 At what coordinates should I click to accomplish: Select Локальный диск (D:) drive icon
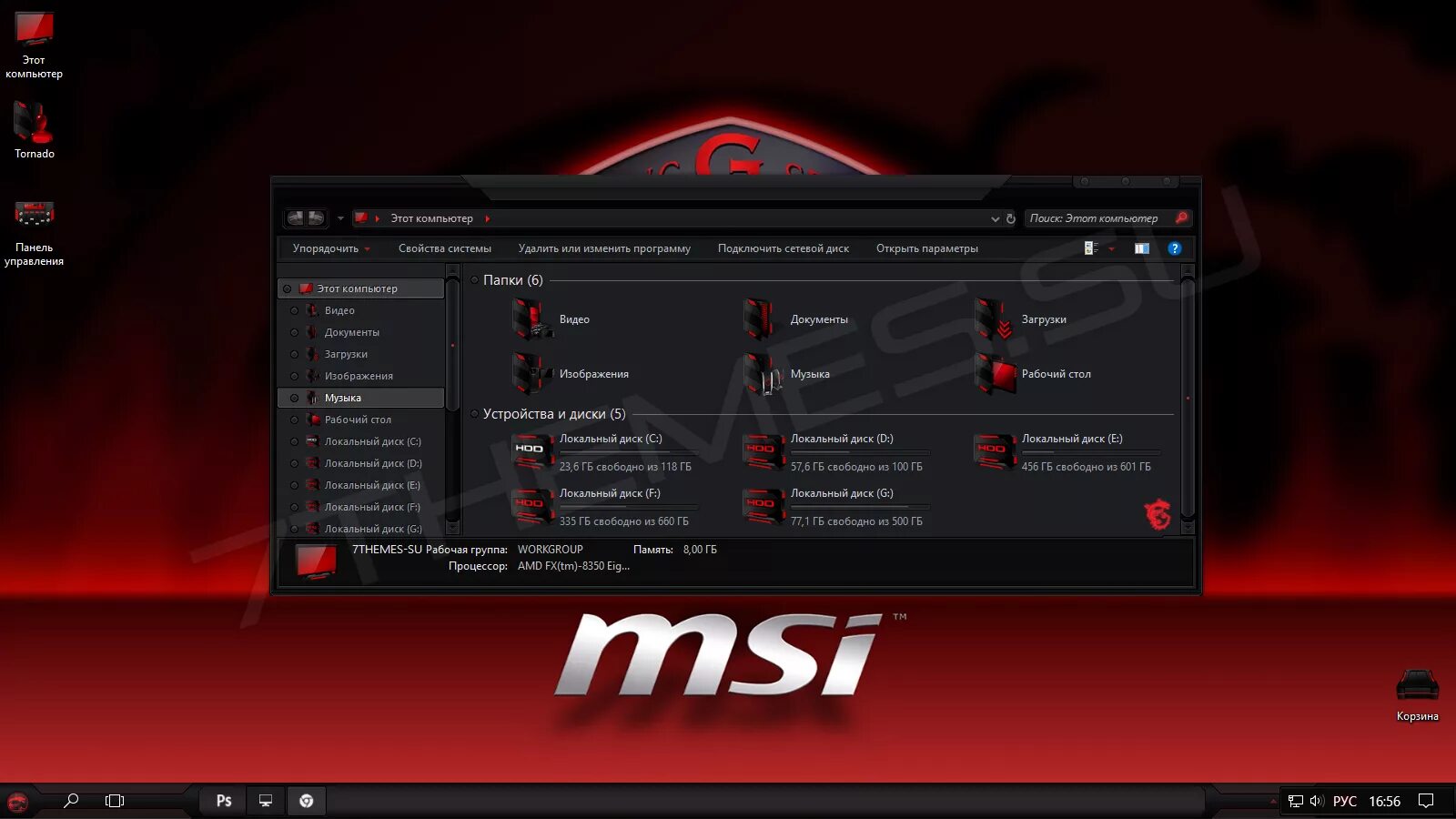tap(764, 452)
